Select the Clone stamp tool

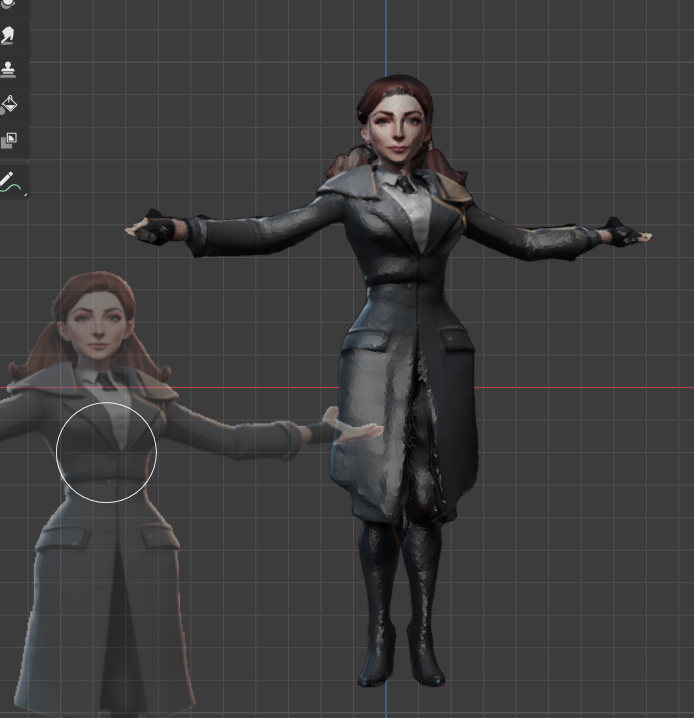click(x=10, y=69)
